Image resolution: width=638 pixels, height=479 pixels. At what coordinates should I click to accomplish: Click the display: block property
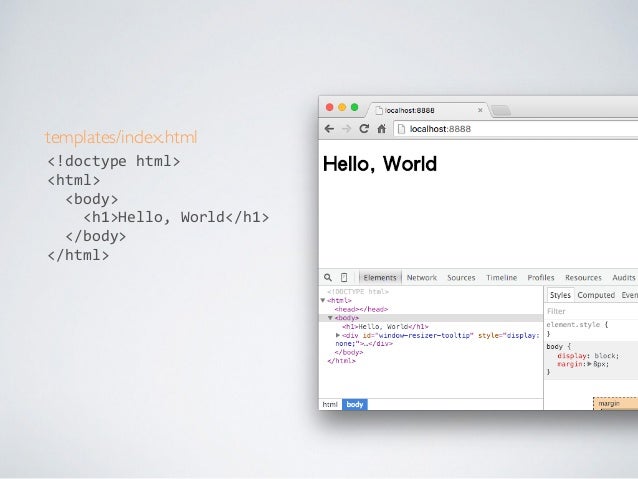[x=588, y=356]
